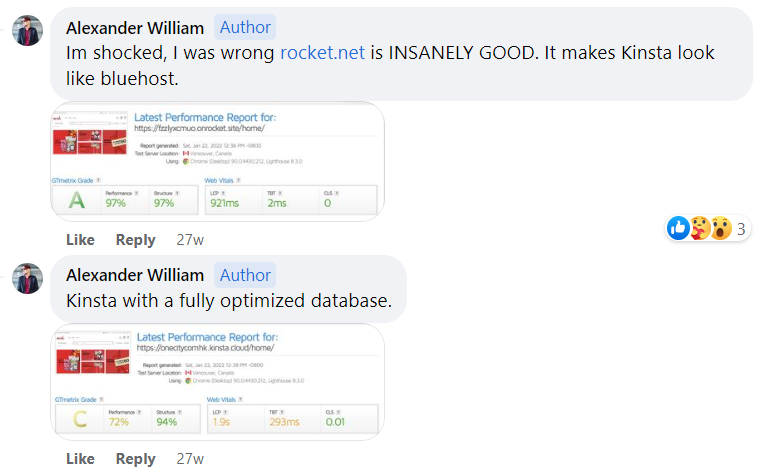
Task: Click the care hug emoji reaction
Action: click(700, 228)
